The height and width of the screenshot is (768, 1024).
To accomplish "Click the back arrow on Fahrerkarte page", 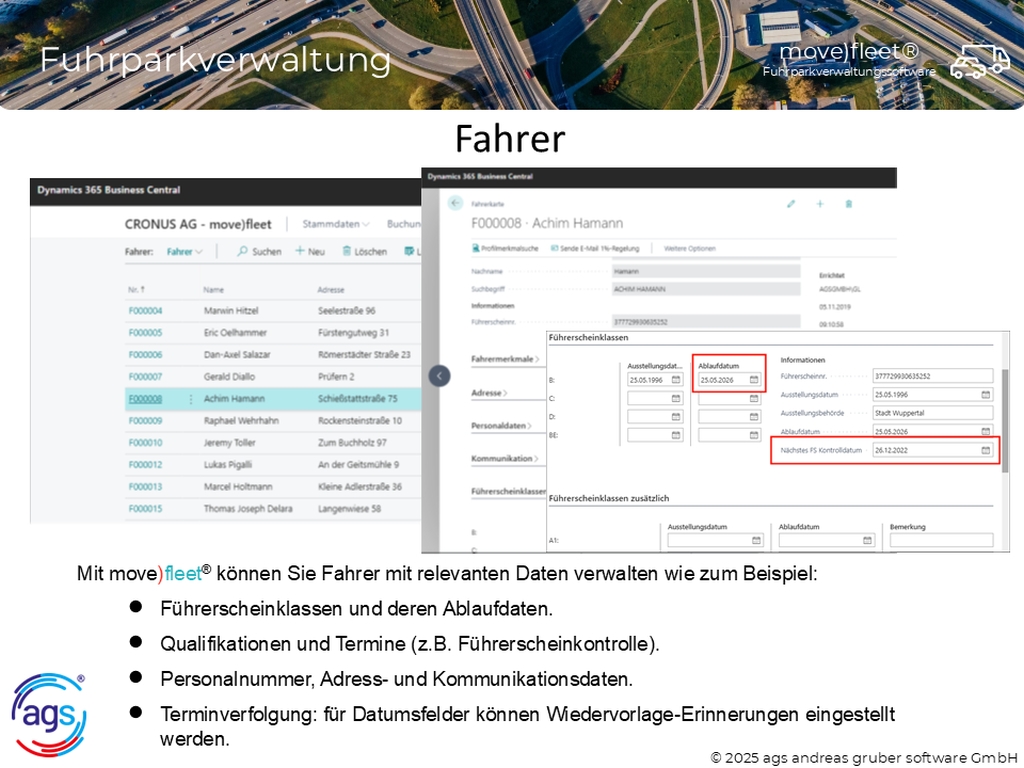I will tap(455, 203).
